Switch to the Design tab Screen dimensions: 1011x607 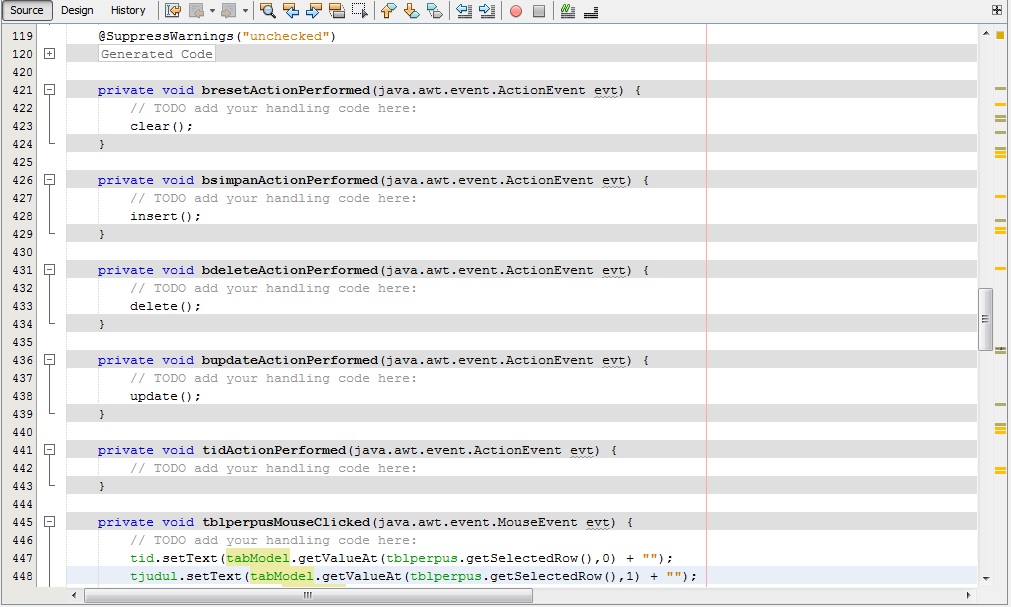tap(77, 10)
